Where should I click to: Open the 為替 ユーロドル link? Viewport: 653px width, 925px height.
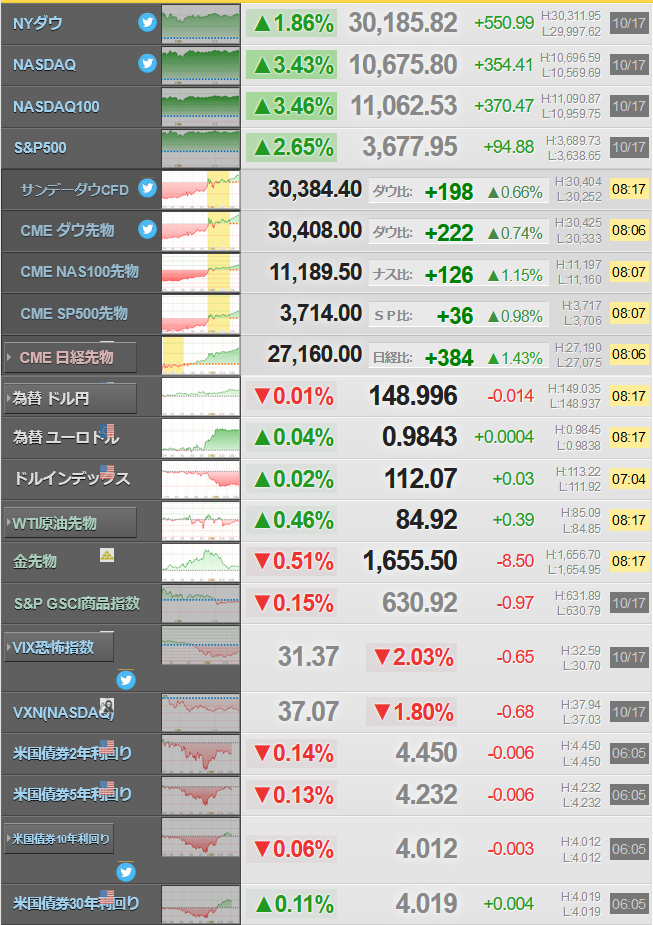[66, 437]
